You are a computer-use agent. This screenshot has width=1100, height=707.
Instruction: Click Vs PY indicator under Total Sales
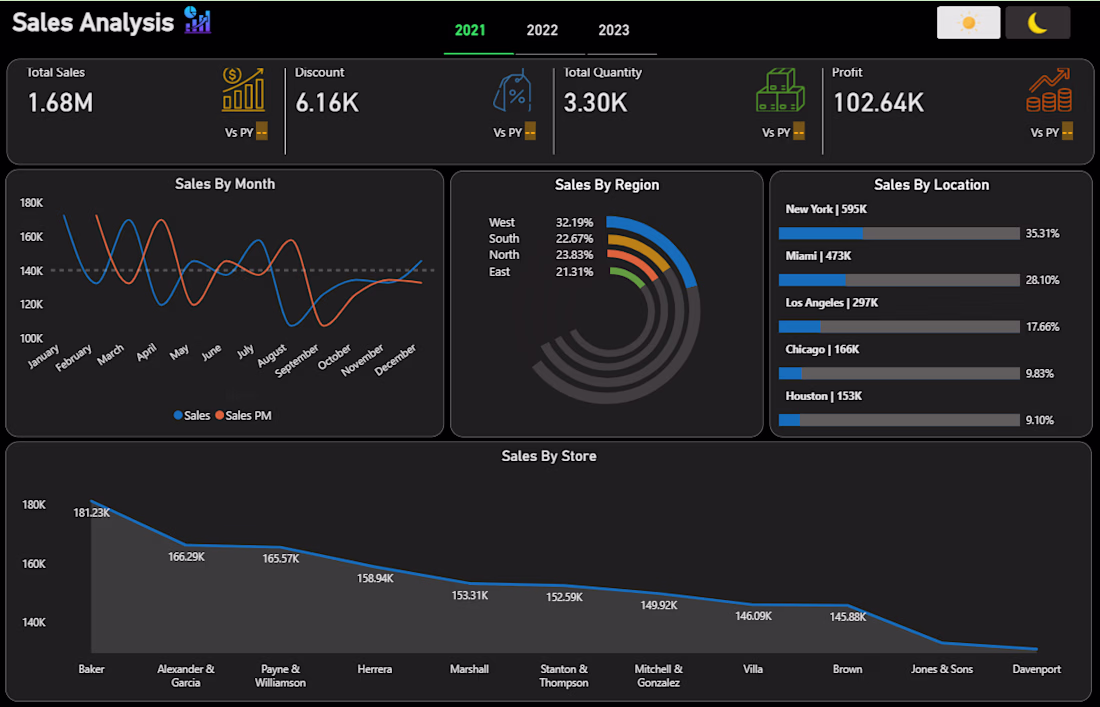pyautogui.click(x=246, y=132)
